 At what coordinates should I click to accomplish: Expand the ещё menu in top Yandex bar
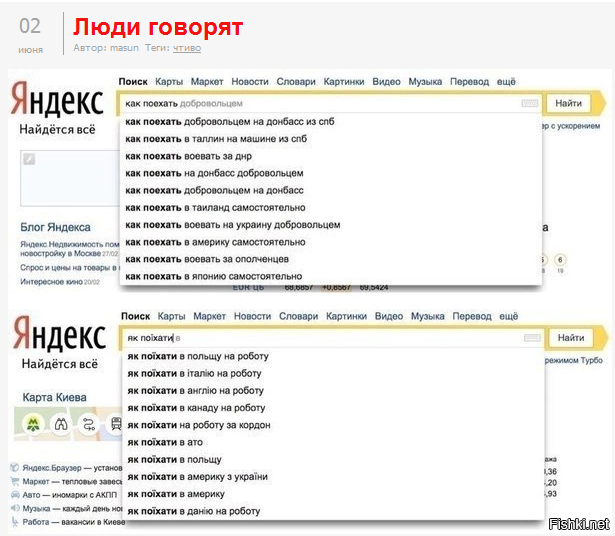(x=506, y=82)
